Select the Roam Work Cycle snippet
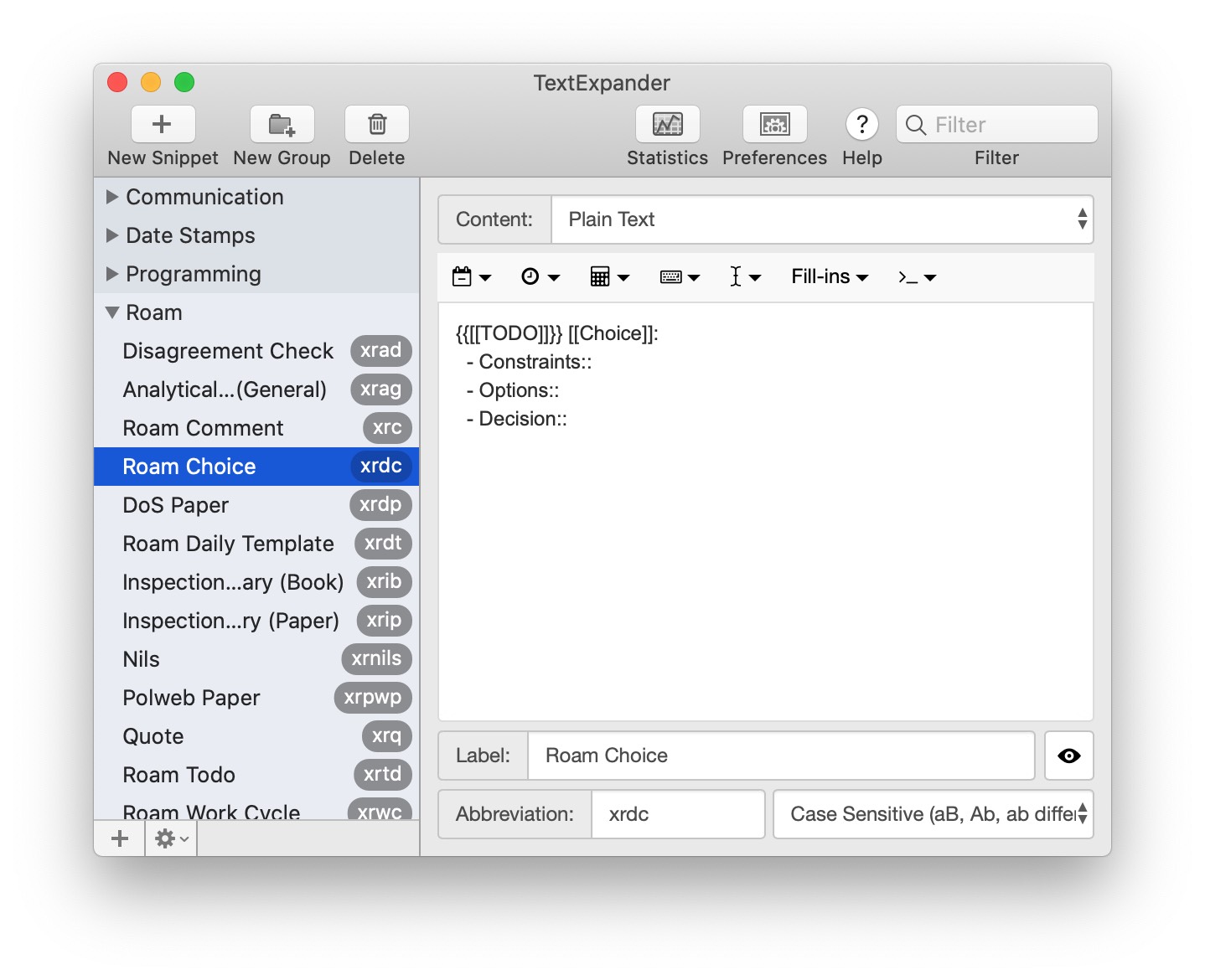This screenshot has width=1205, height=980. coord(256,808)
